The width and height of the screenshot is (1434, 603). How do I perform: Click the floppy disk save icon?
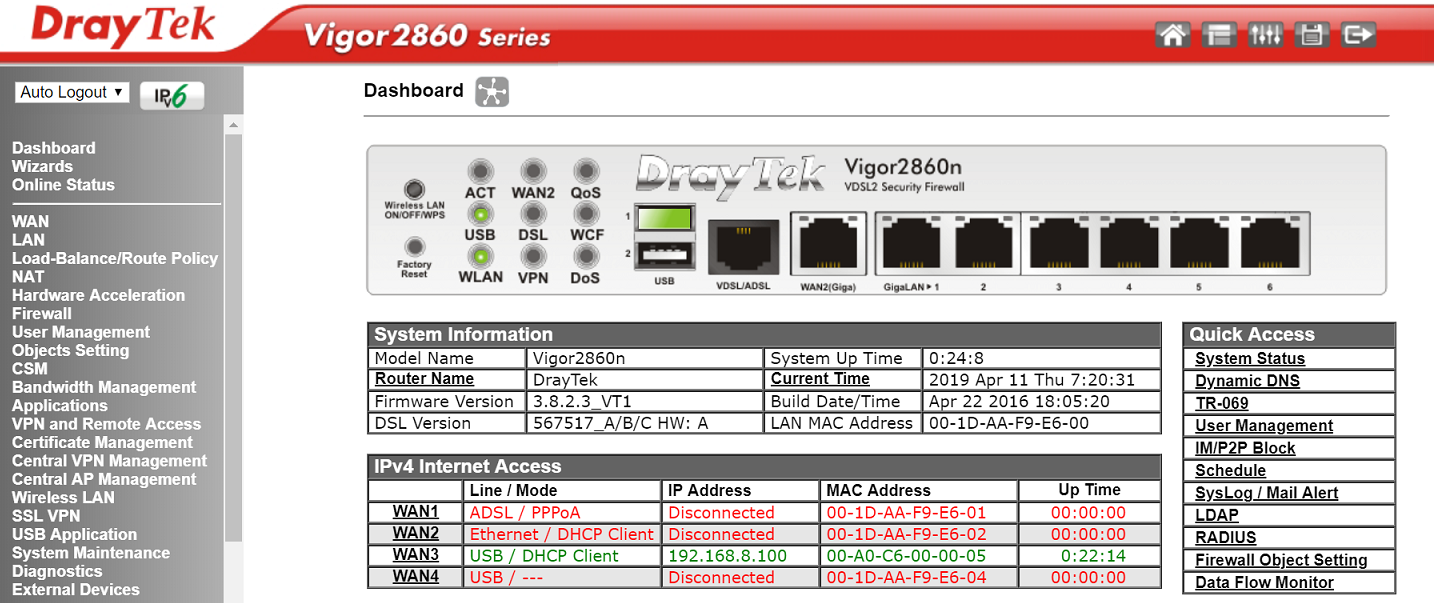[x=1311, y=35]
